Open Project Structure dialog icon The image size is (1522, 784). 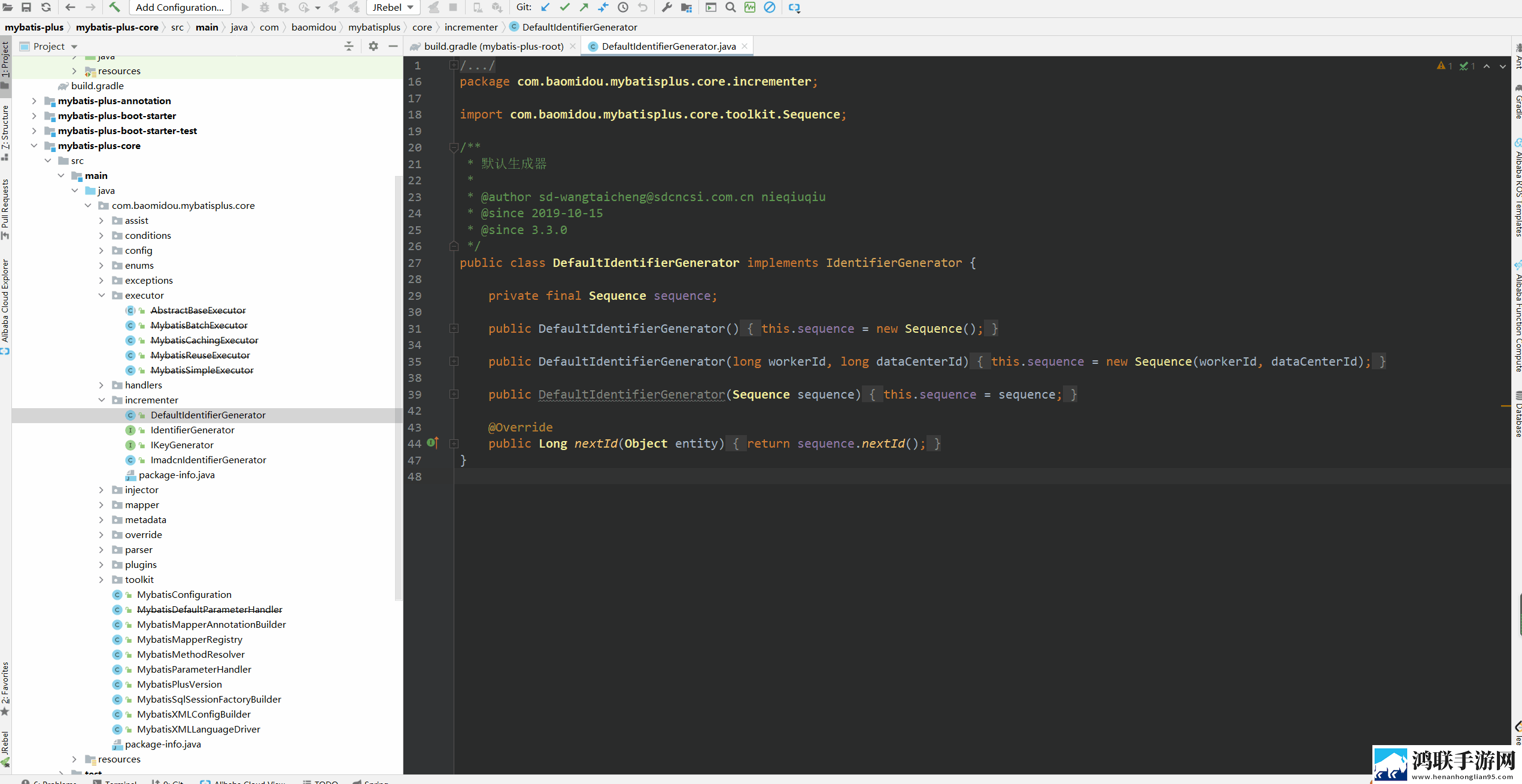pyautogui.click(x=686, y=7)
